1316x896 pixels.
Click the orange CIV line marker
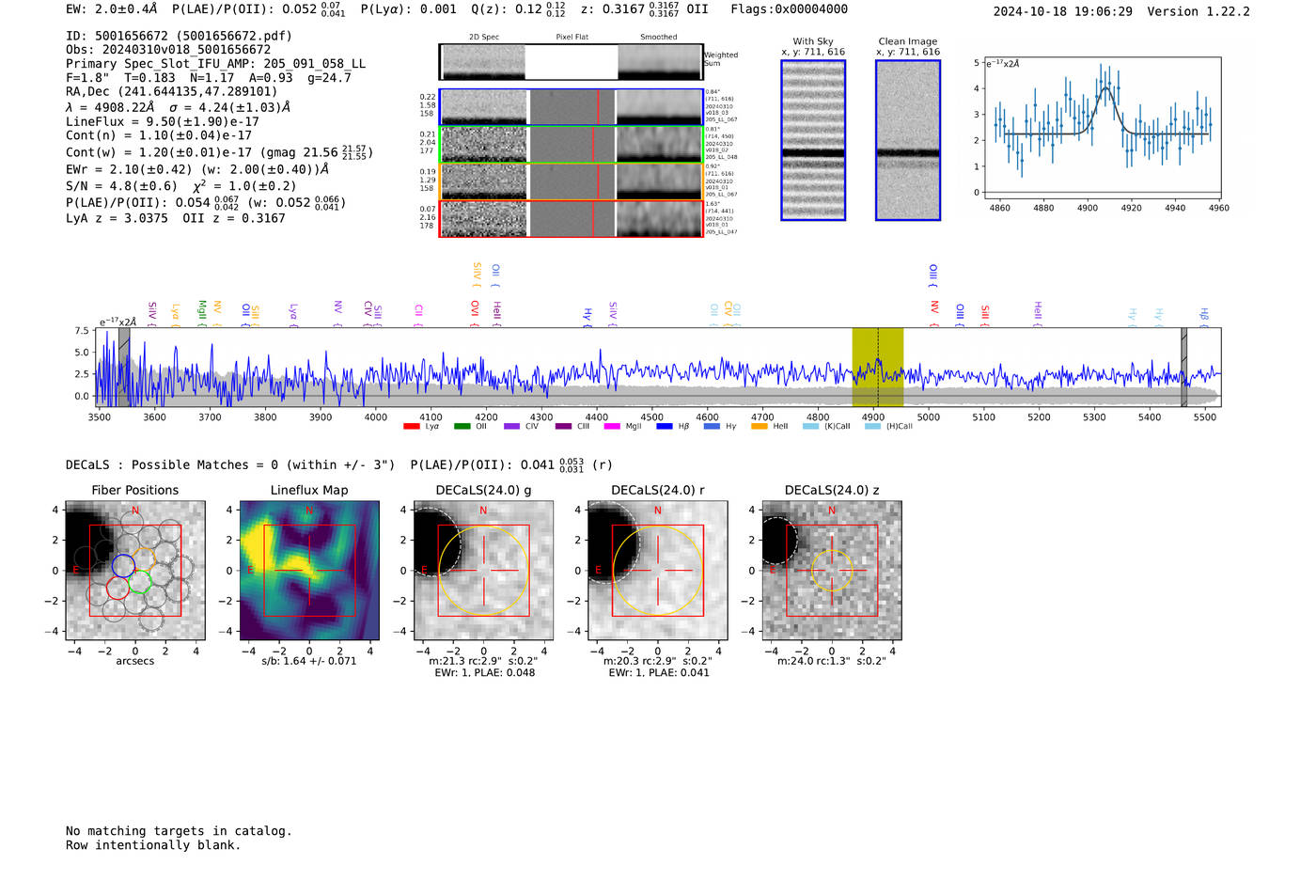click(x=728, y=315)
